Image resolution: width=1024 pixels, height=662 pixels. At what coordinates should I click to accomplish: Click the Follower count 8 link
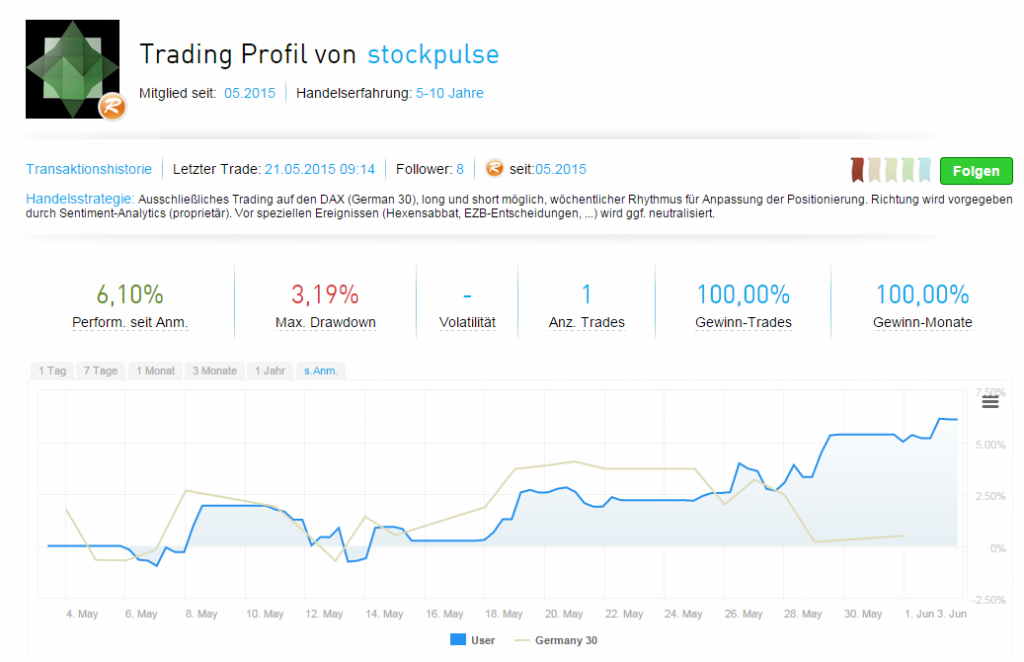coord(460,169)
